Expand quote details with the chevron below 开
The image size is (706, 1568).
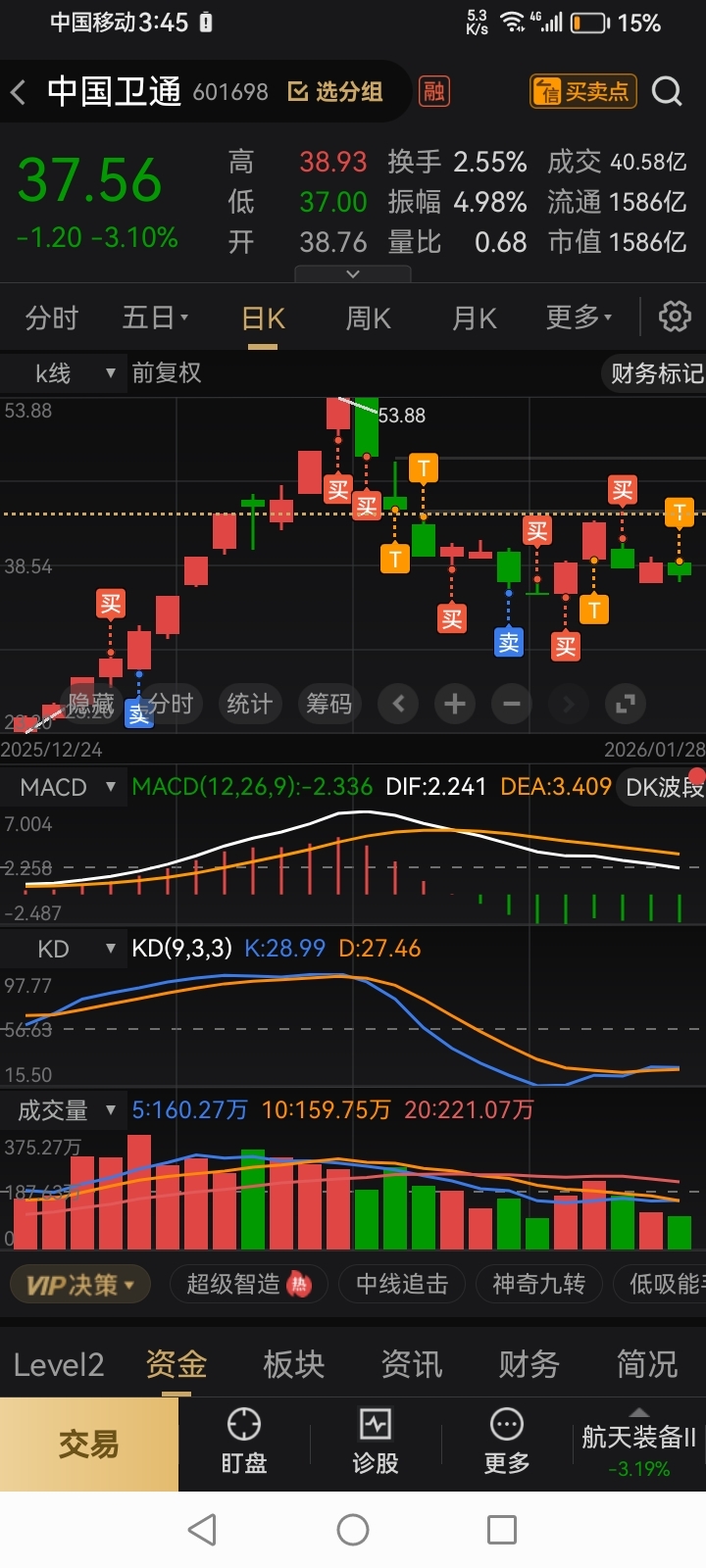(x=354, y=273)
